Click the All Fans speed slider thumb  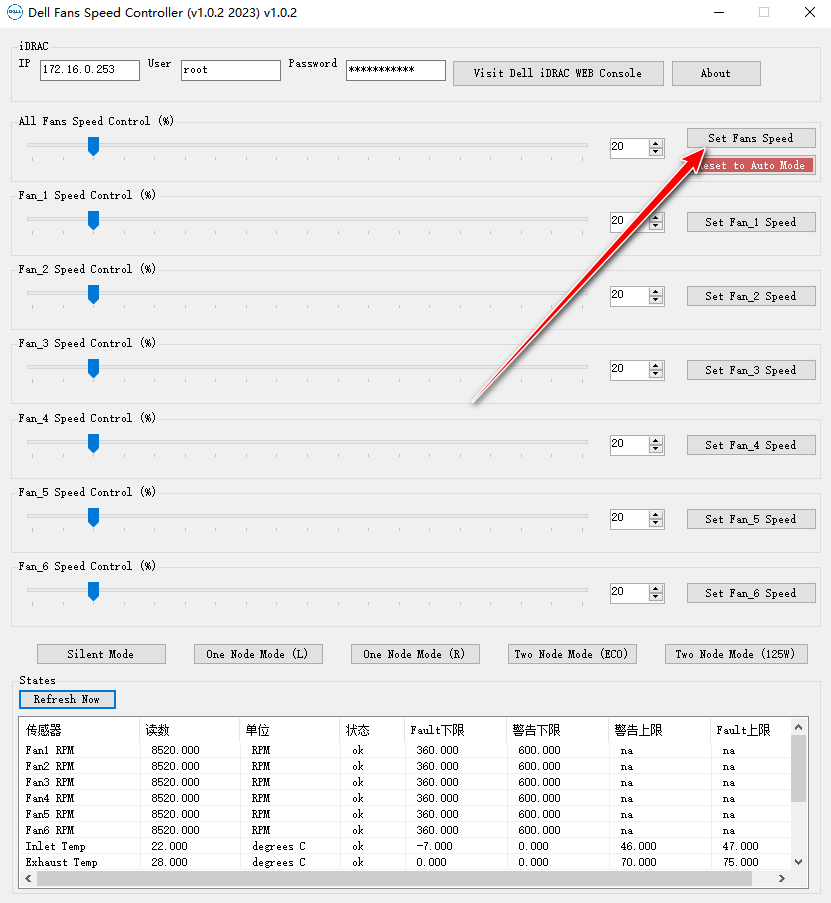pos(93,146)
